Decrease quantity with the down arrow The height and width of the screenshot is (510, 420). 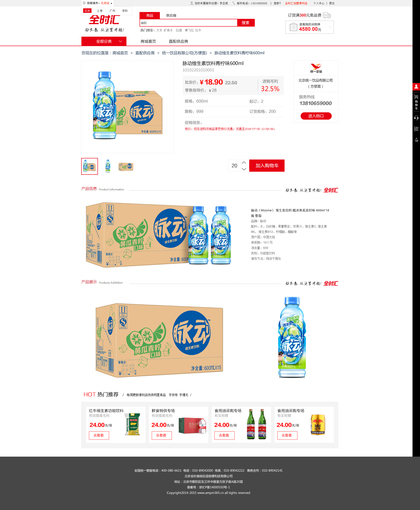click(244, 169)
